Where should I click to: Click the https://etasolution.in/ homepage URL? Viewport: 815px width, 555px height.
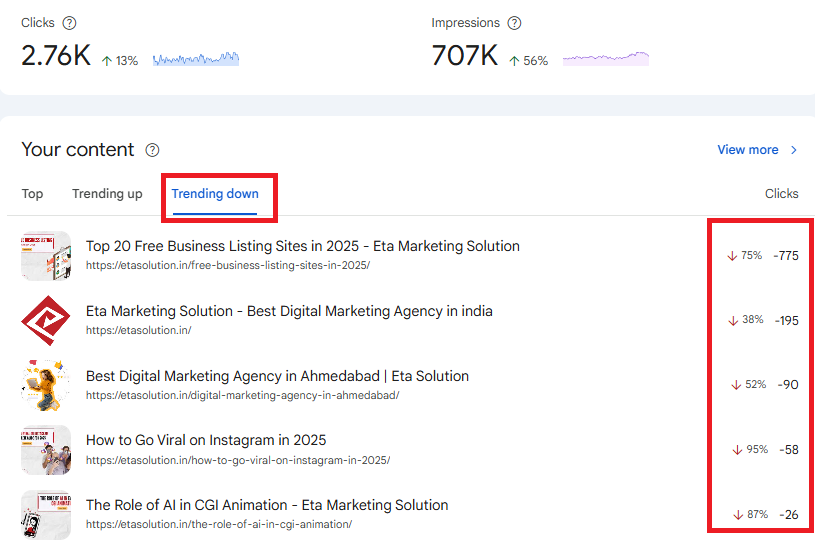coord(138,330)
